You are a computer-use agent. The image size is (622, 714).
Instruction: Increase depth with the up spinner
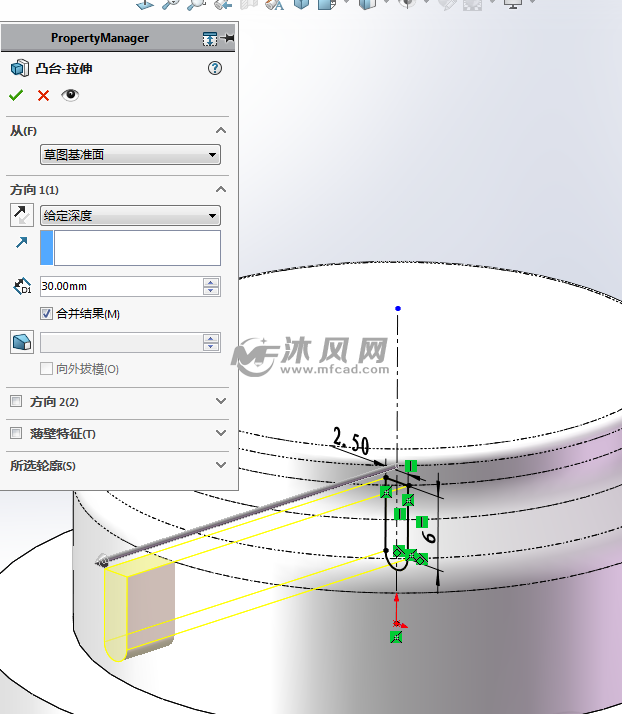(211, 282)
